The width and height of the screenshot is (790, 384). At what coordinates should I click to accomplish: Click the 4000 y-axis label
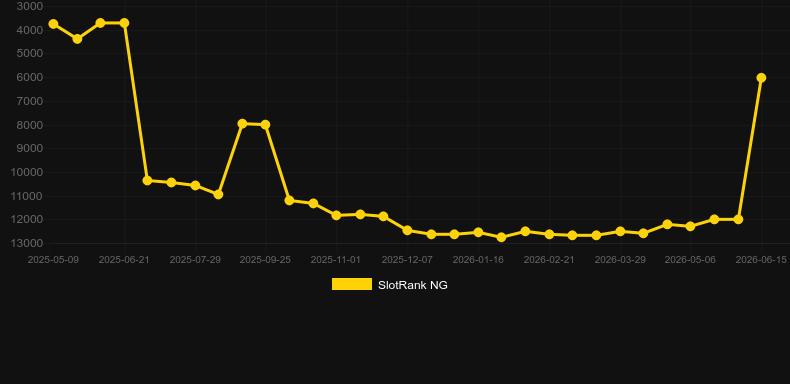30,30
